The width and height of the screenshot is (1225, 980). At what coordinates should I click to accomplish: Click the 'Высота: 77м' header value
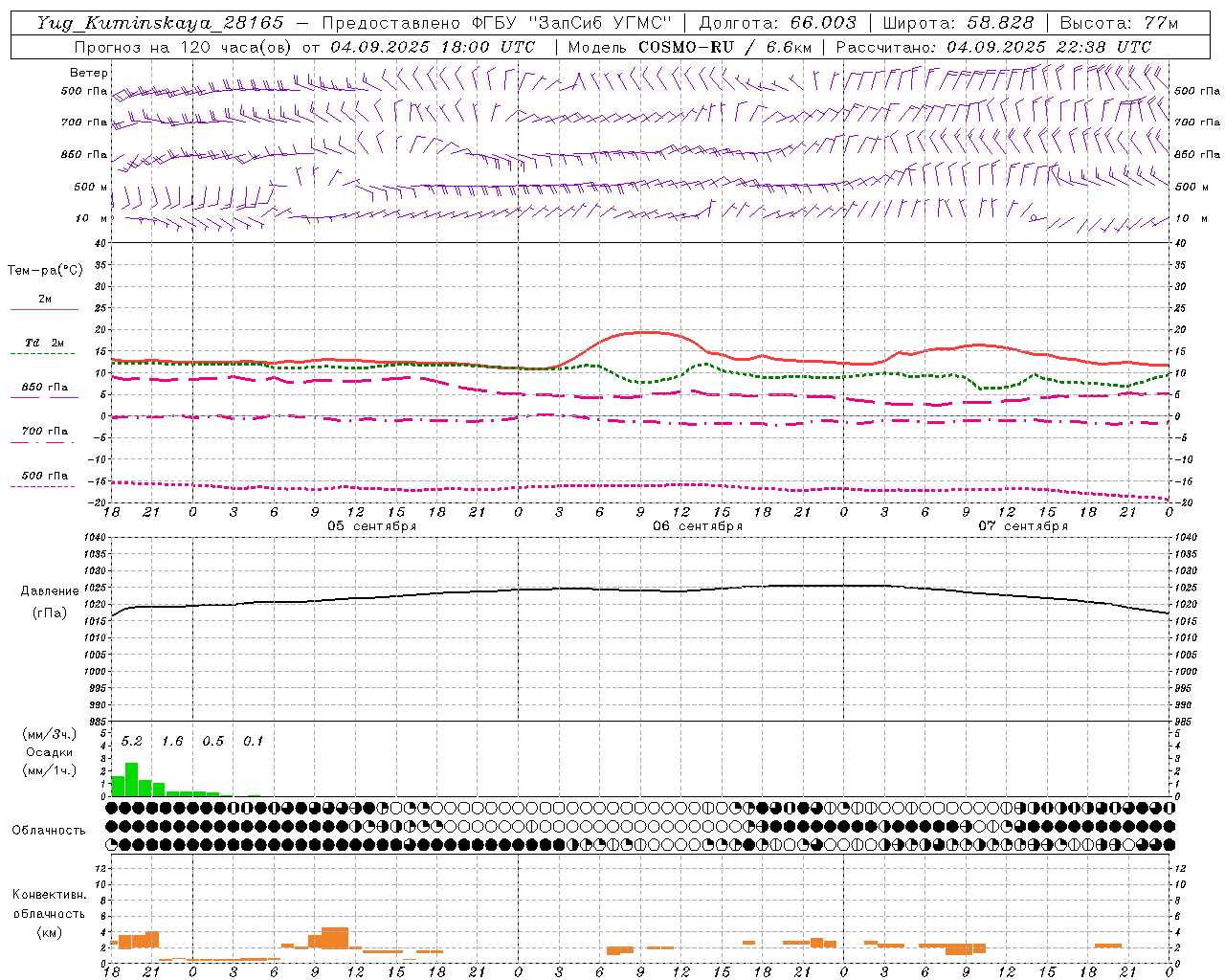pyautogui.click(x=1119, y=23)
